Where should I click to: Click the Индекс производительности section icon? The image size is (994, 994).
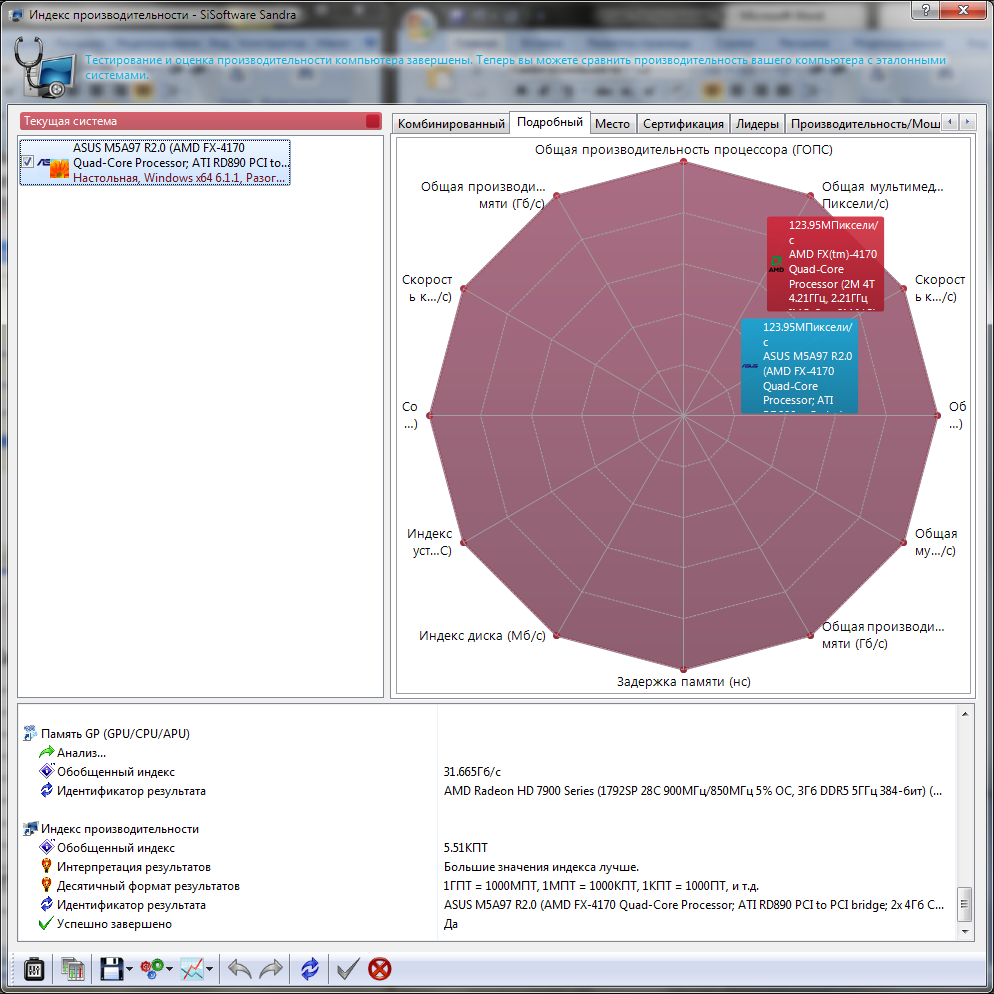click(x=29, y=829)
